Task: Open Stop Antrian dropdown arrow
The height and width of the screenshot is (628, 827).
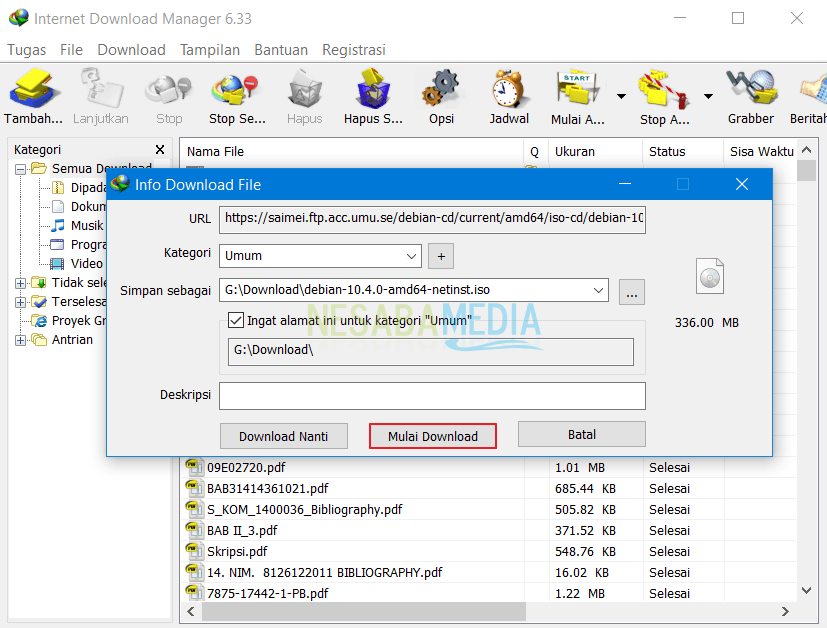Action: pos(708,96)
